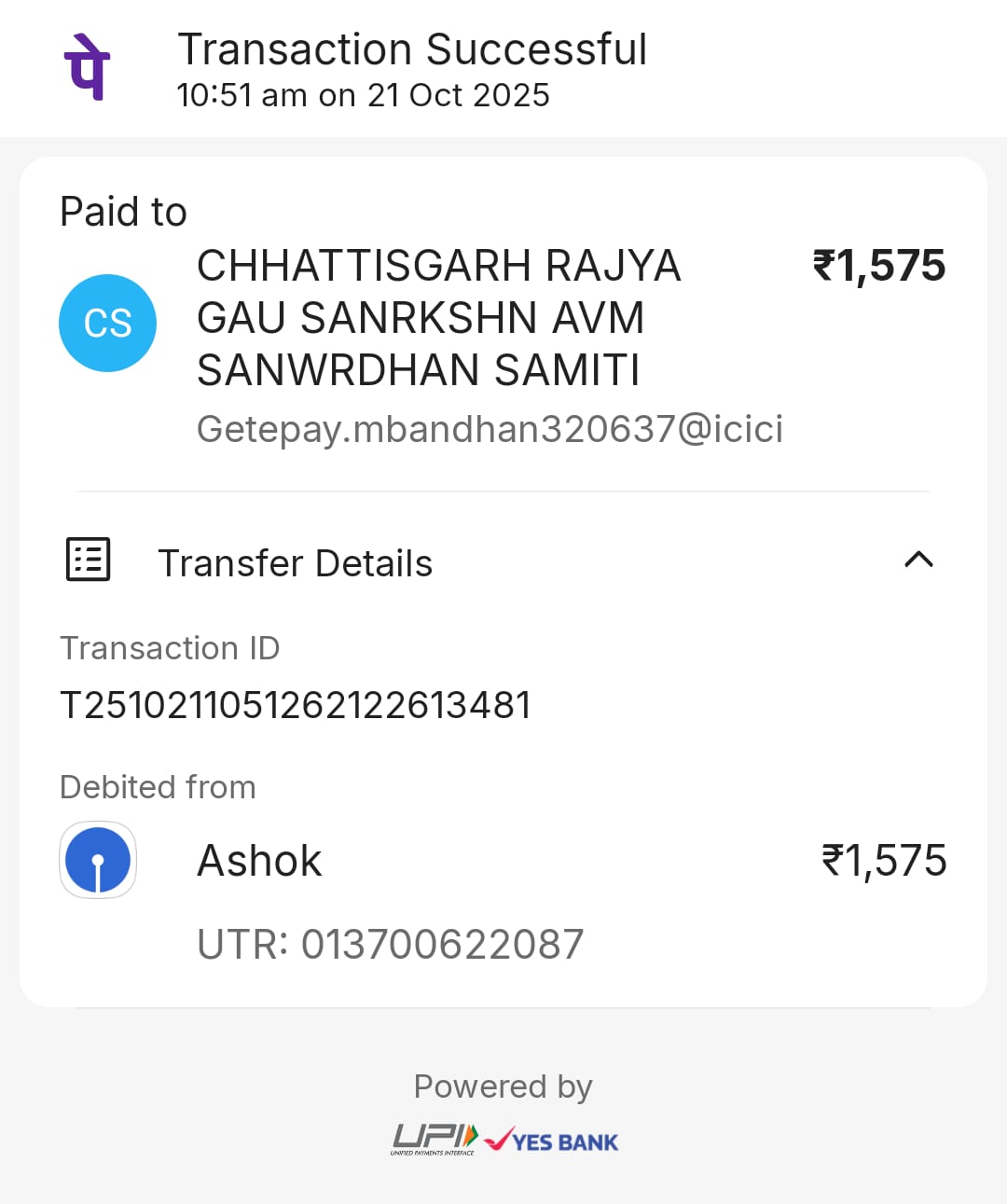Collapse the Transfer Details section chevron
Viewport: 1007px width, 1204px height.
point(918,560)
